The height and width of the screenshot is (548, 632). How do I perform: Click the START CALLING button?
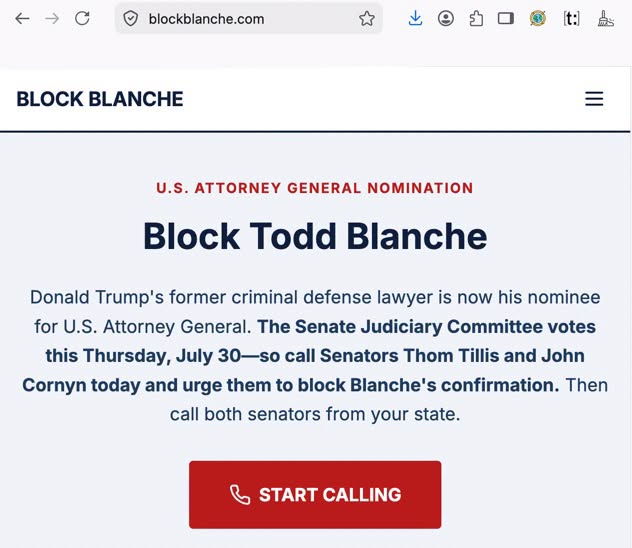(315, 494)
